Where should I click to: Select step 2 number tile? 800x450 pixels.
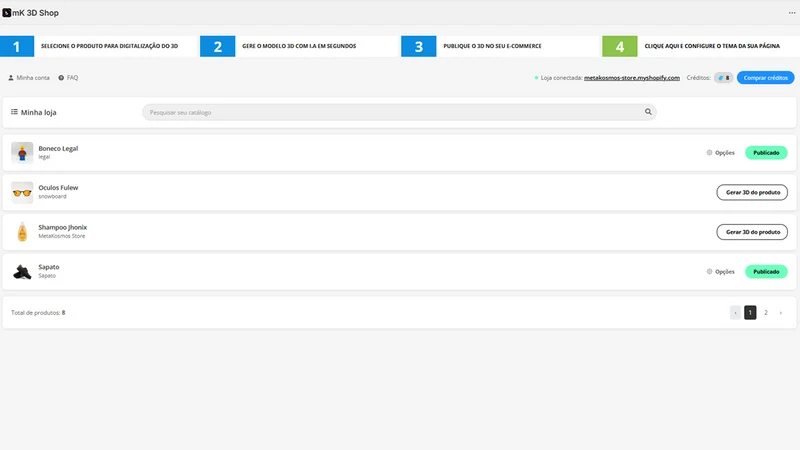click(217, 46)
